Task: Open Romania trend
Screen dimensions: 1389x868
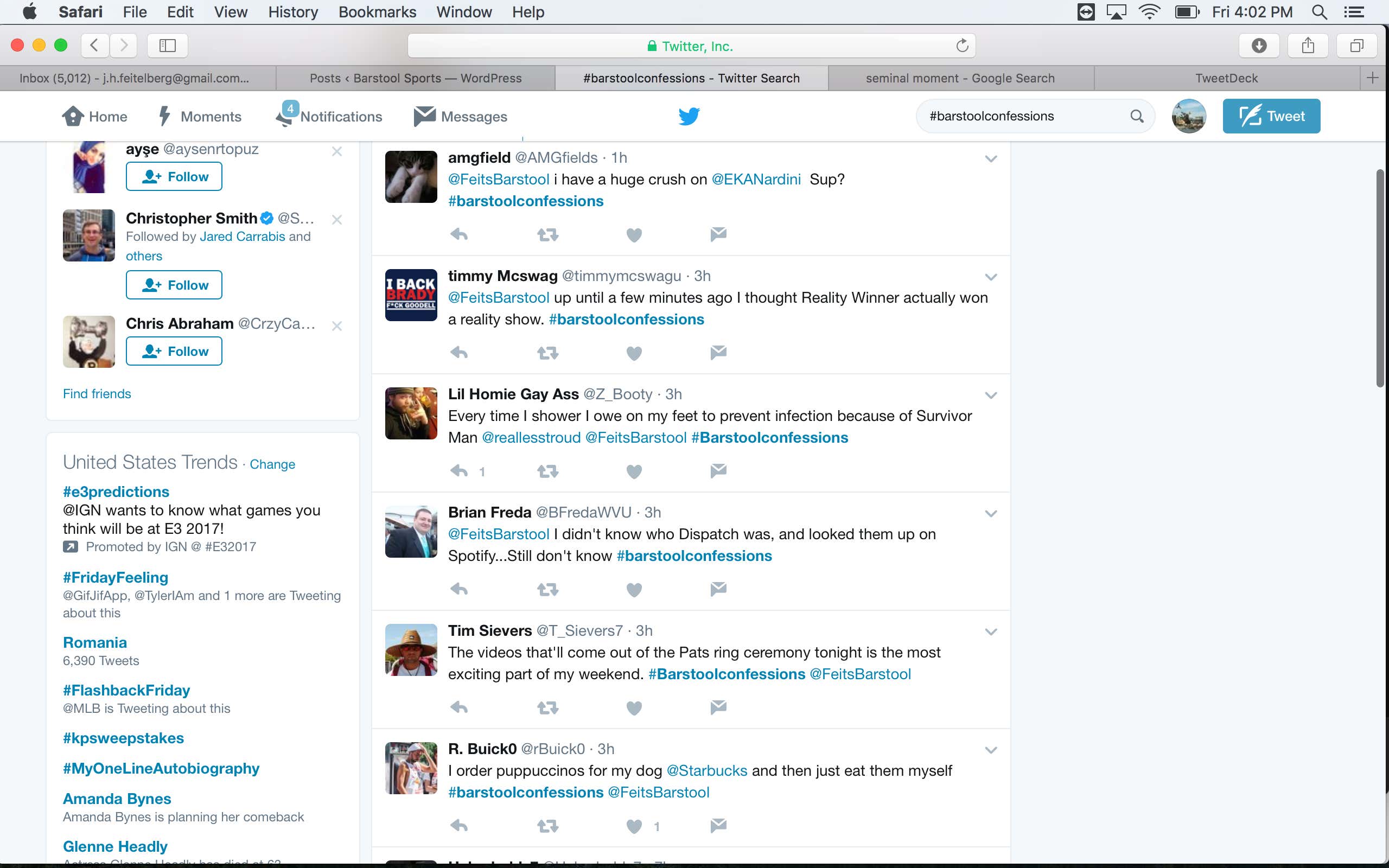Action: 95,642
